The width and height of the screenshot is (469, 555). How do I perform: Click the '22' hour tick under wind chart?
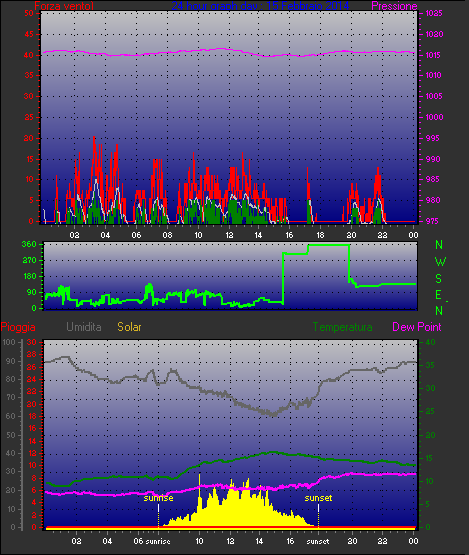382,235
